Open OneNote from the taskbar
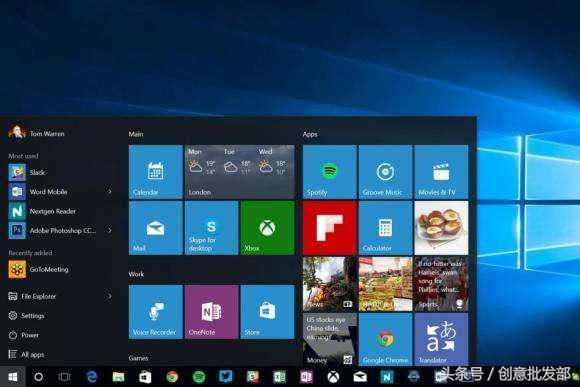This screenshot has height=387, width=580. click(306, 377)
